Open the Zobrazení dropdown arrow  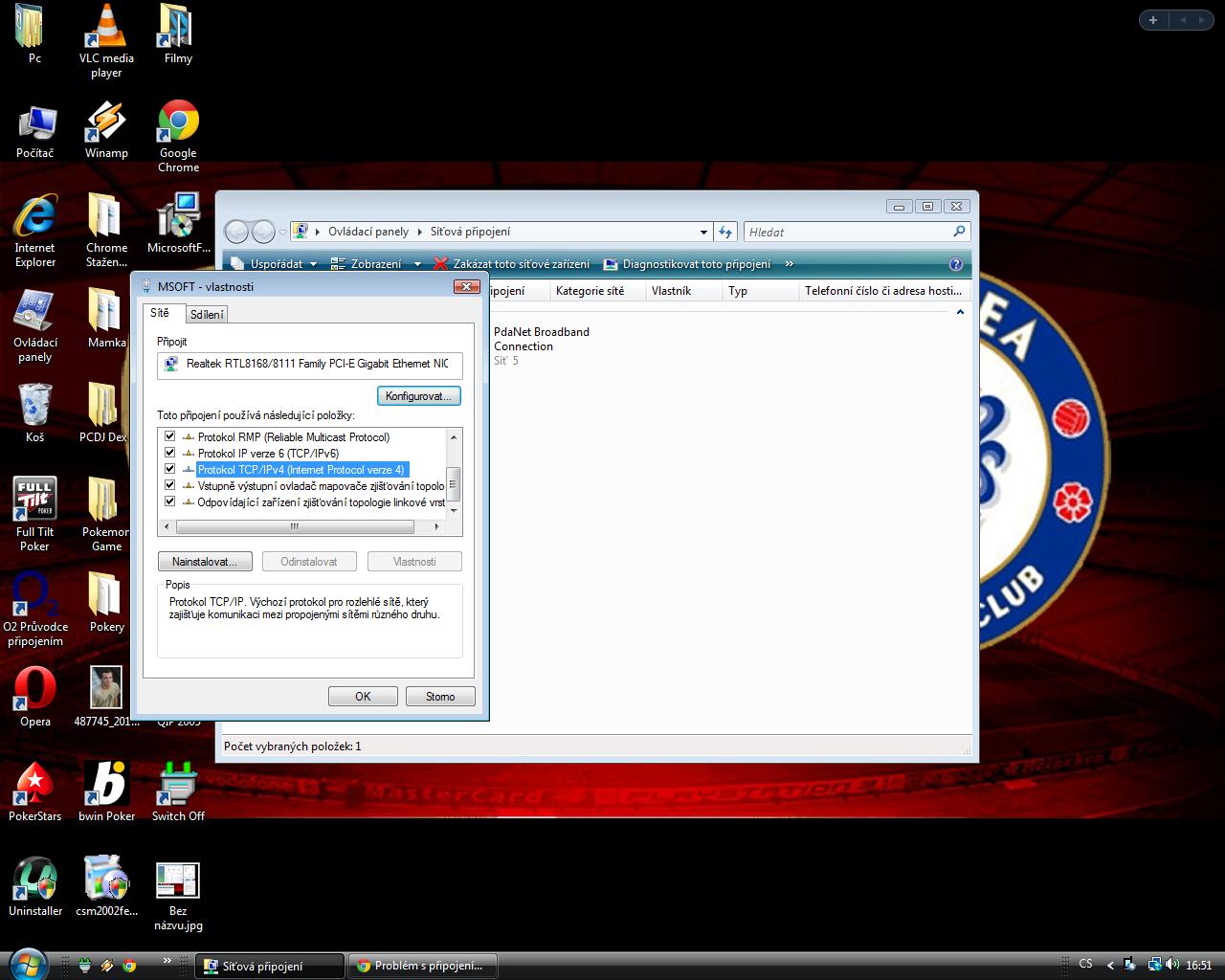click(417, 264)
